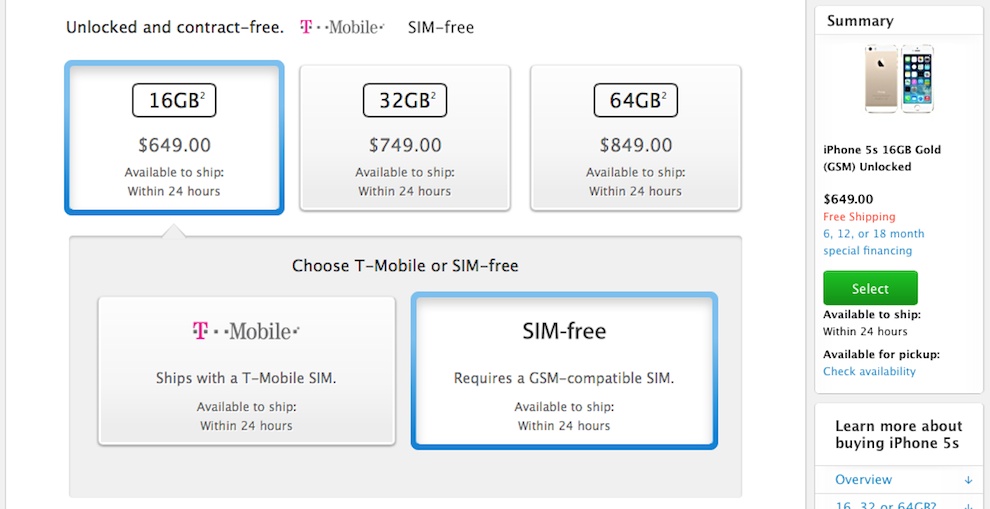
Task: Click the 16GB capacity badge
Action: point(174,100)
